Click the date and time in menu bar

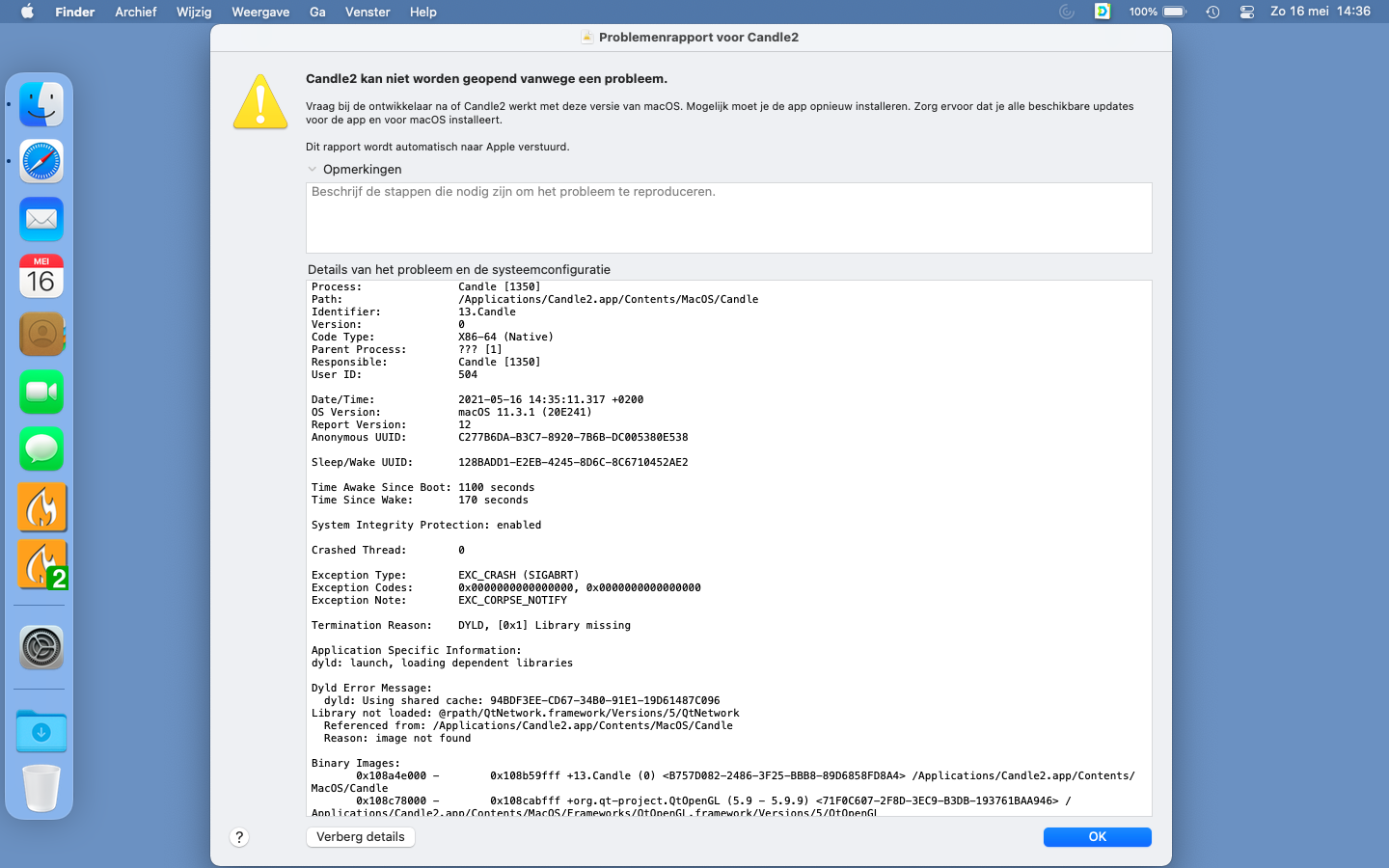1321,12
